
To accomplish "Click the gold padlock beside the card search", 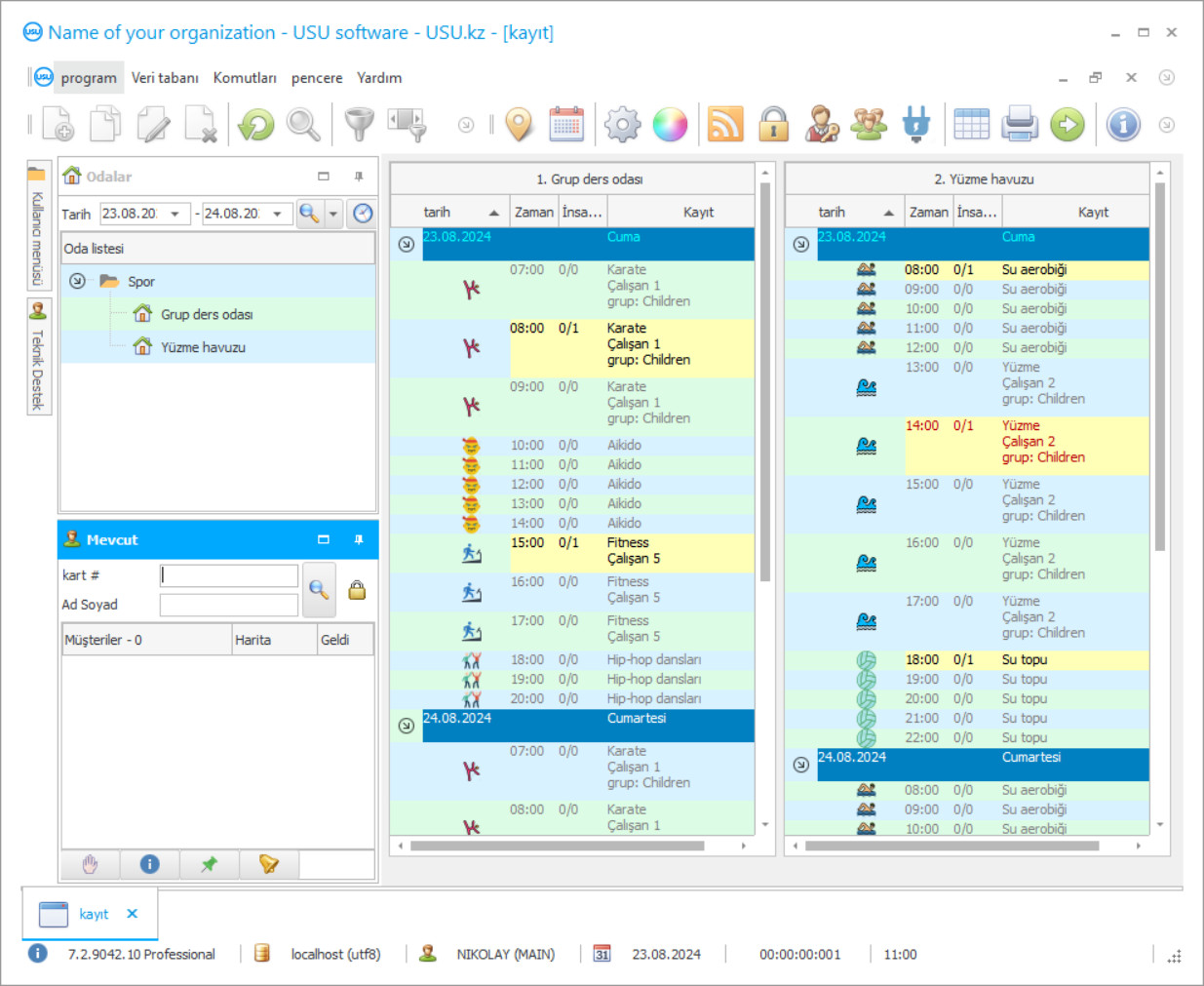I will (357, 590).
